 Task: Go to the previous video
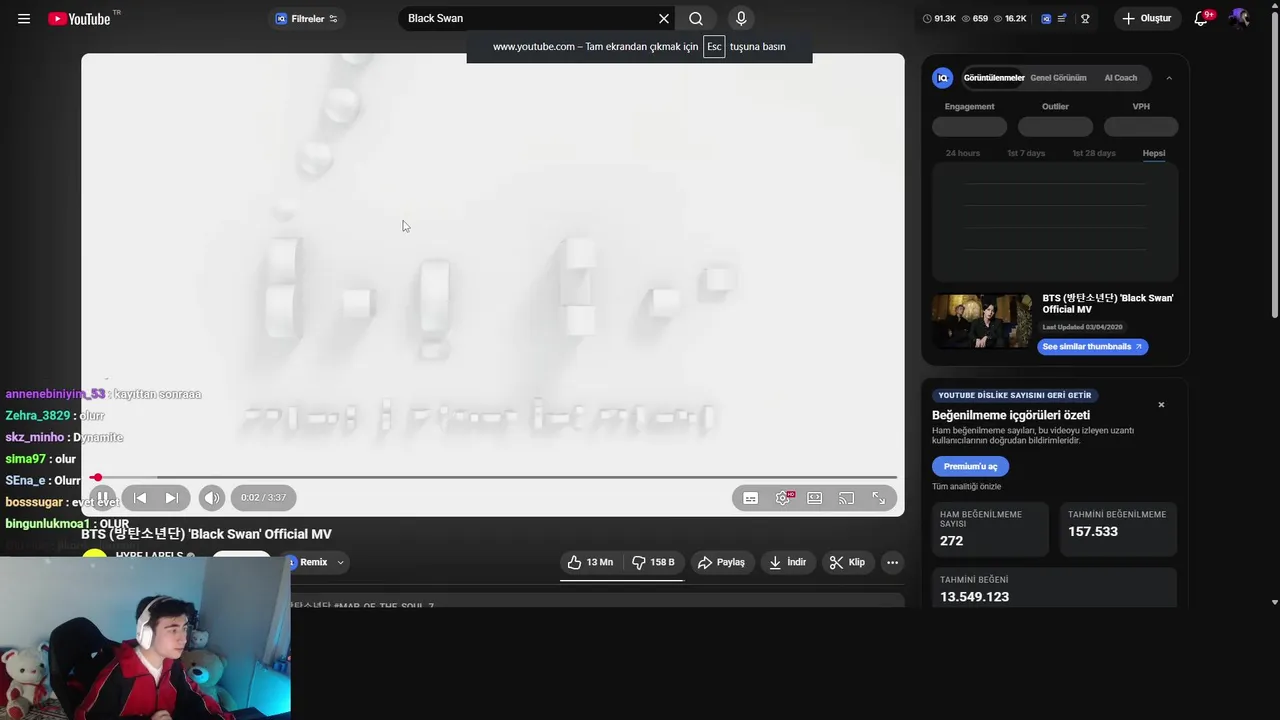[140, 497]
